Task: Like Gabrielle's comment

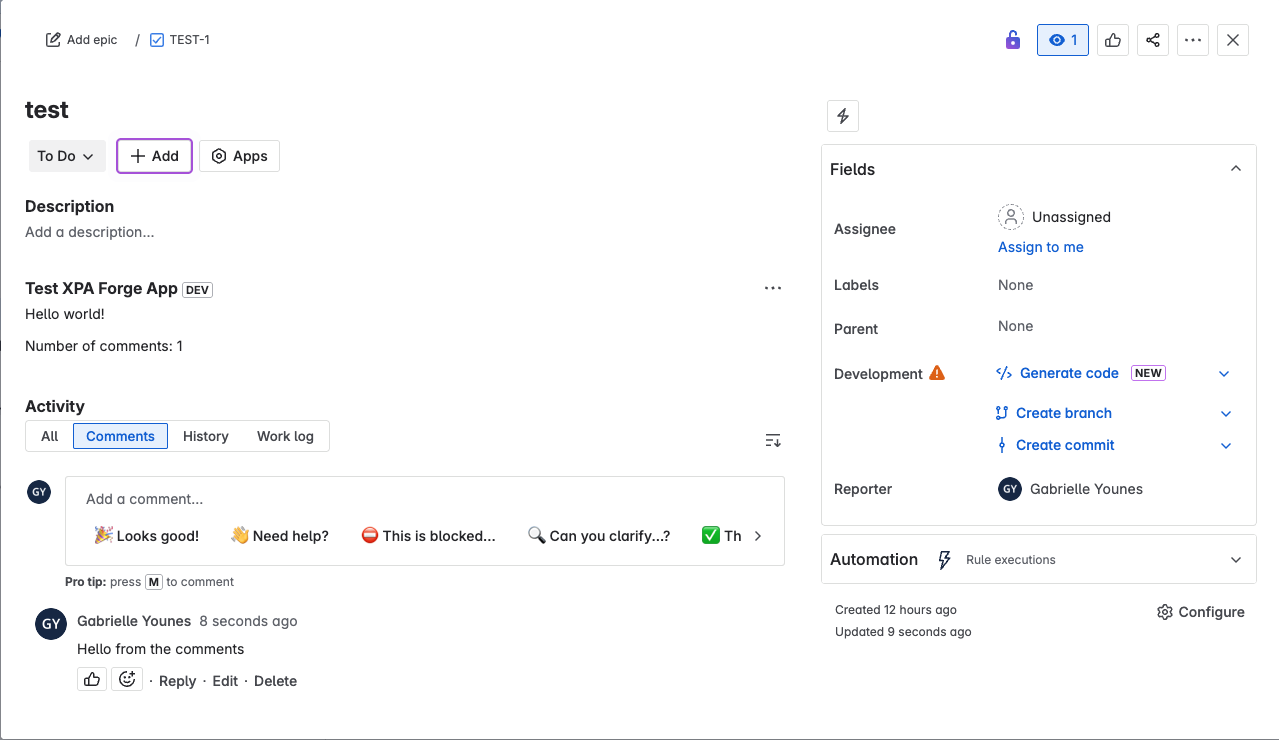Action: click(91, 678)
